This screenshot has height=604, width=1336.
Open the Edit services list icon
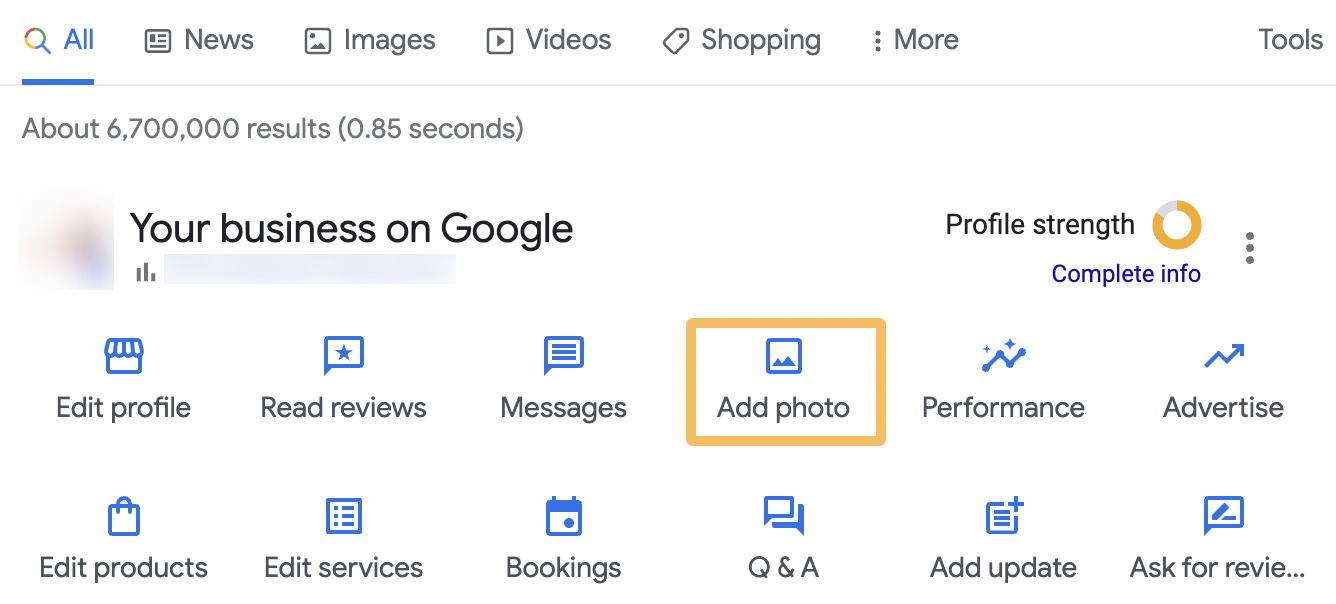coord(343,515)
